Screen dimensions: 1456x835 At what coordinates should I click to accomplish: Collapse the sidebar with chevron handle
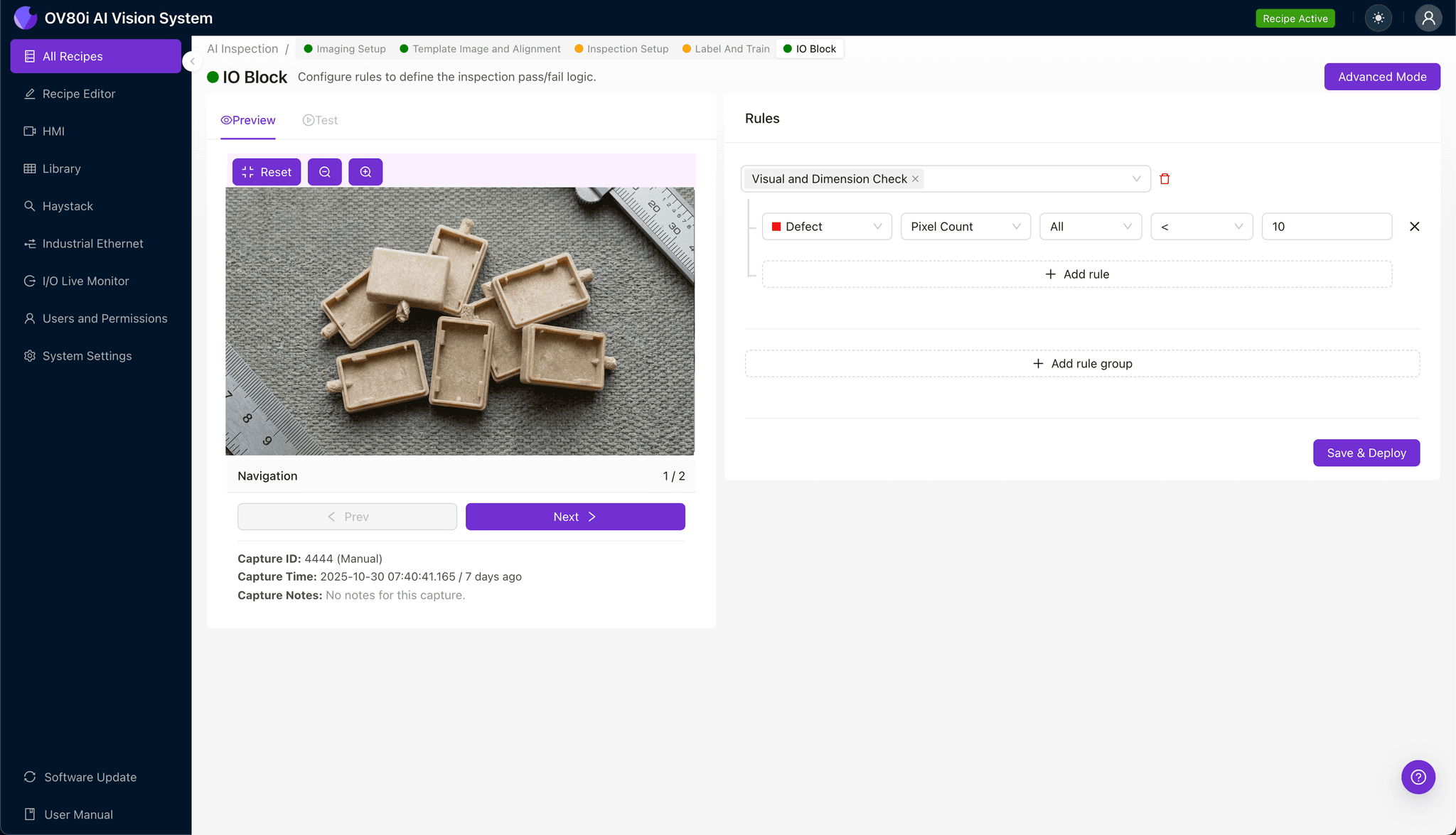[192, 61]
